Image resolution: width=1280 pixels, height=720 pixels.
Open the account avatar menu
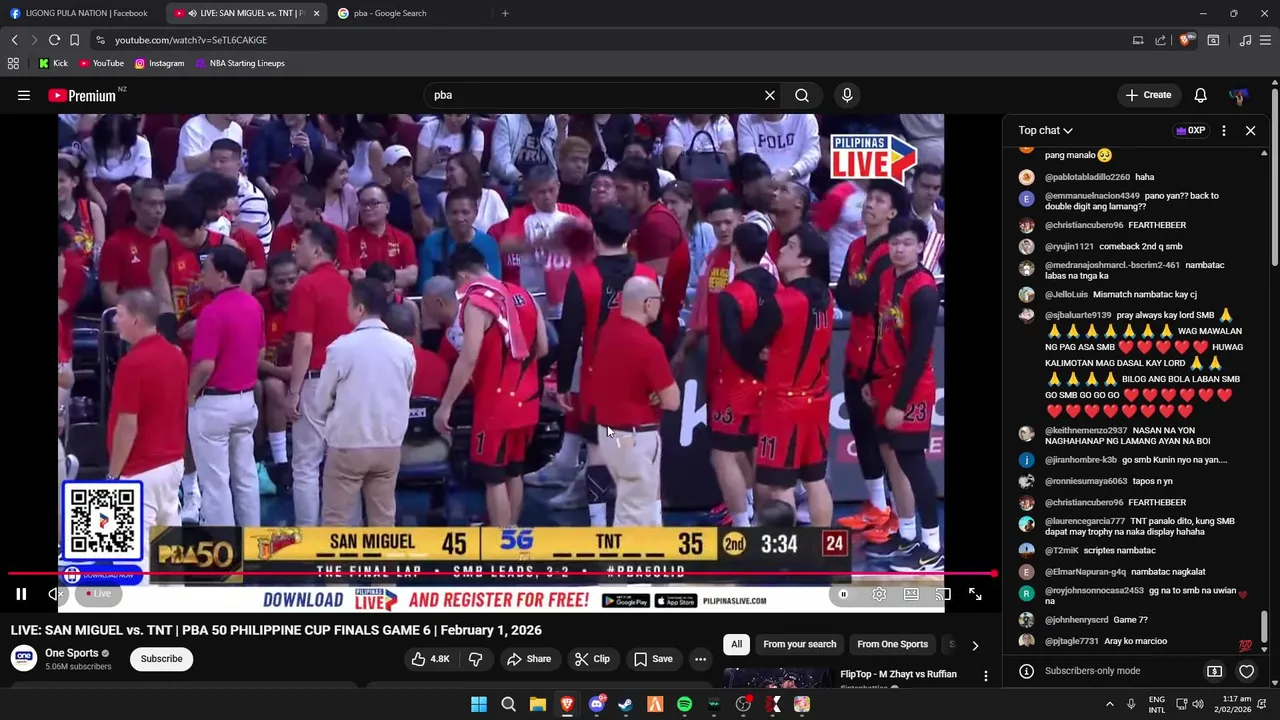point(1239,96)
